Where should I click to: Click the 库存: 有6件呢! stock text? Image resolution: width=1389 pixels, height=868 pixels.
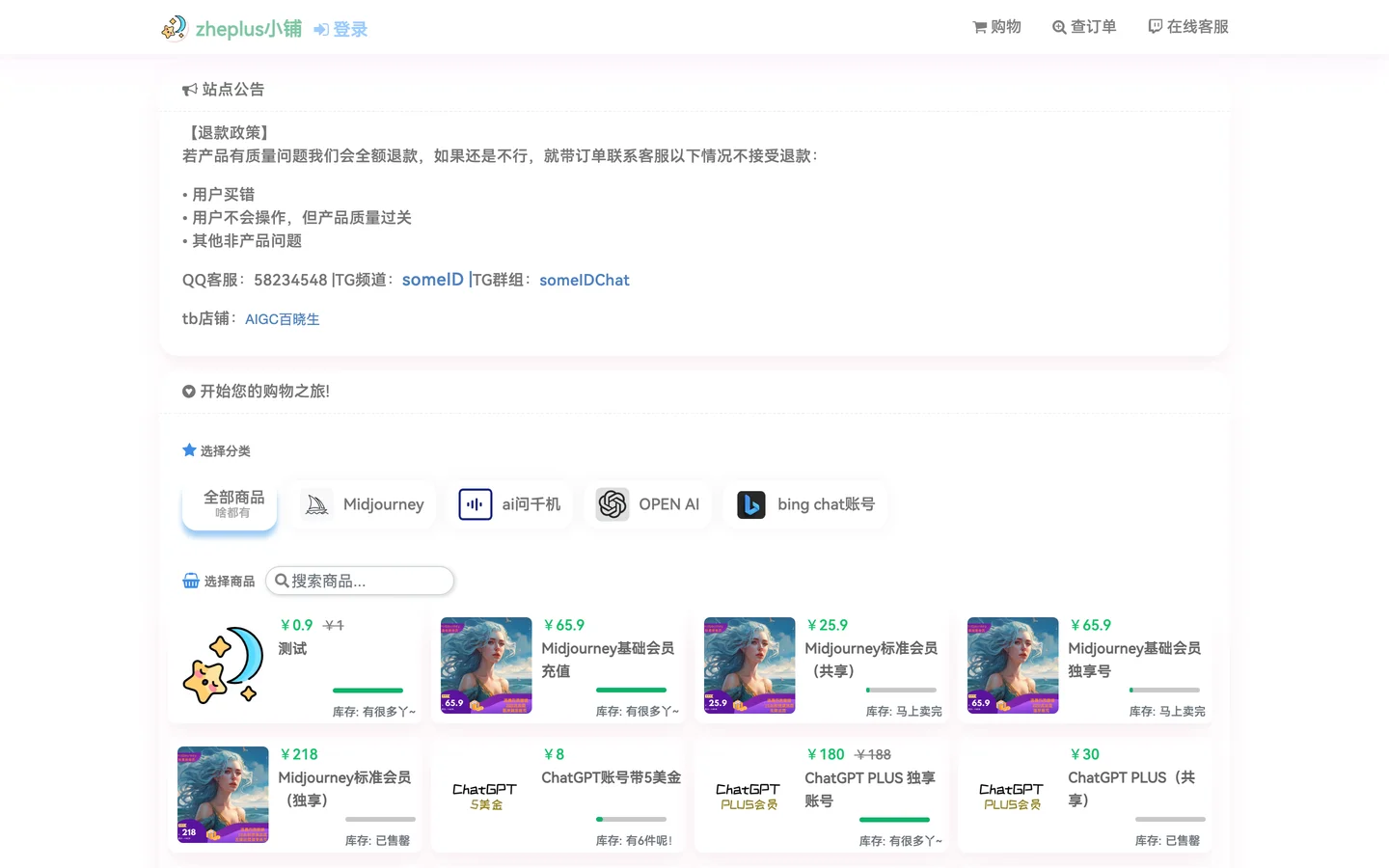[634, 841]
